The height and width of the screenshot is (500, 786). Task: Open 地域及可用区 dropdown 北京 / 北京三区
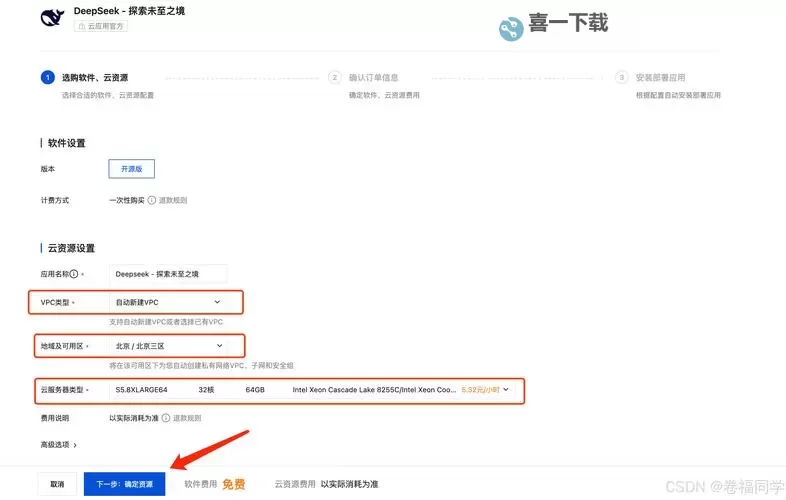tap(167, 346)
